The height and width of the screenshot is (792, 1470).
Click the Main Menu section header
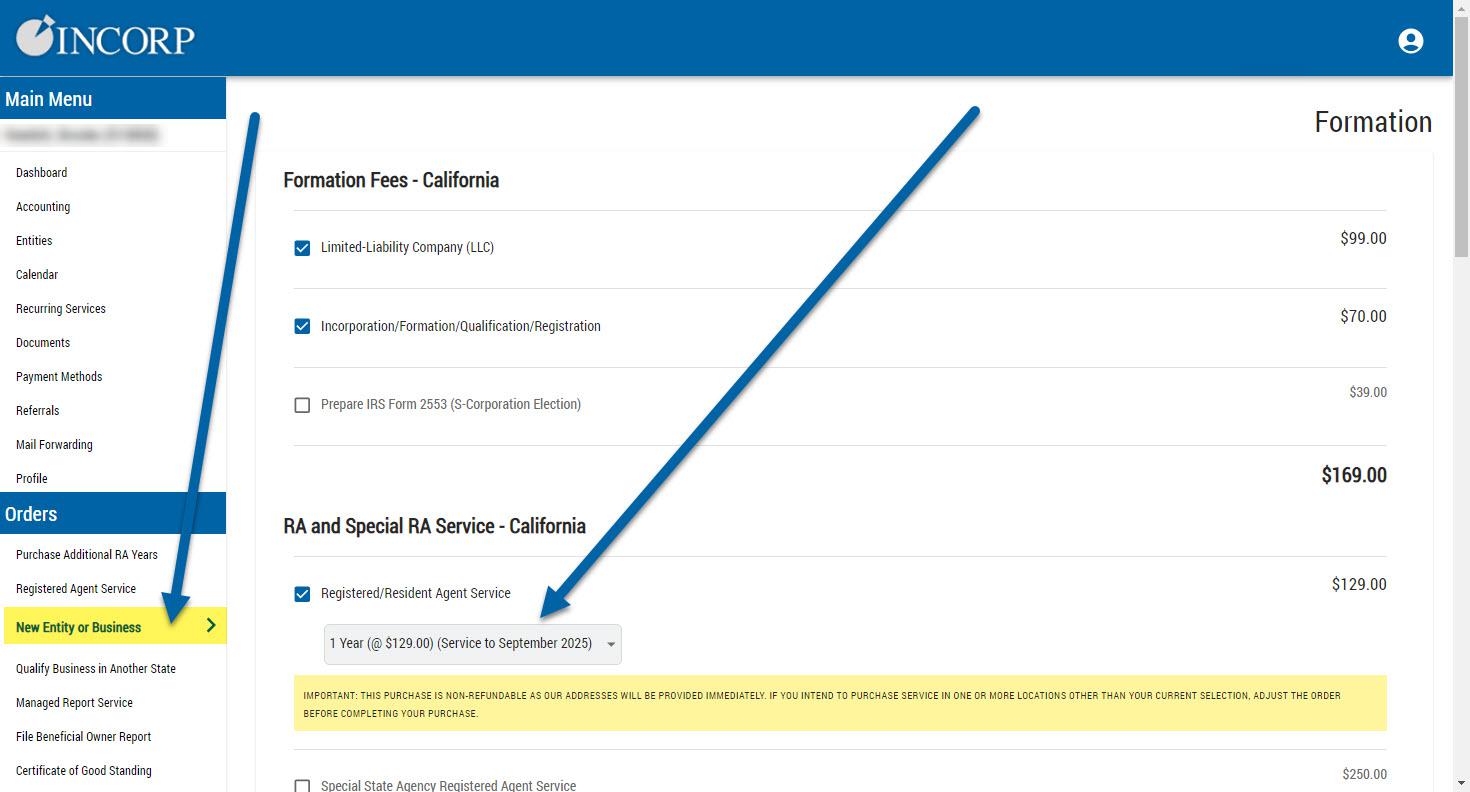(113, 99)
